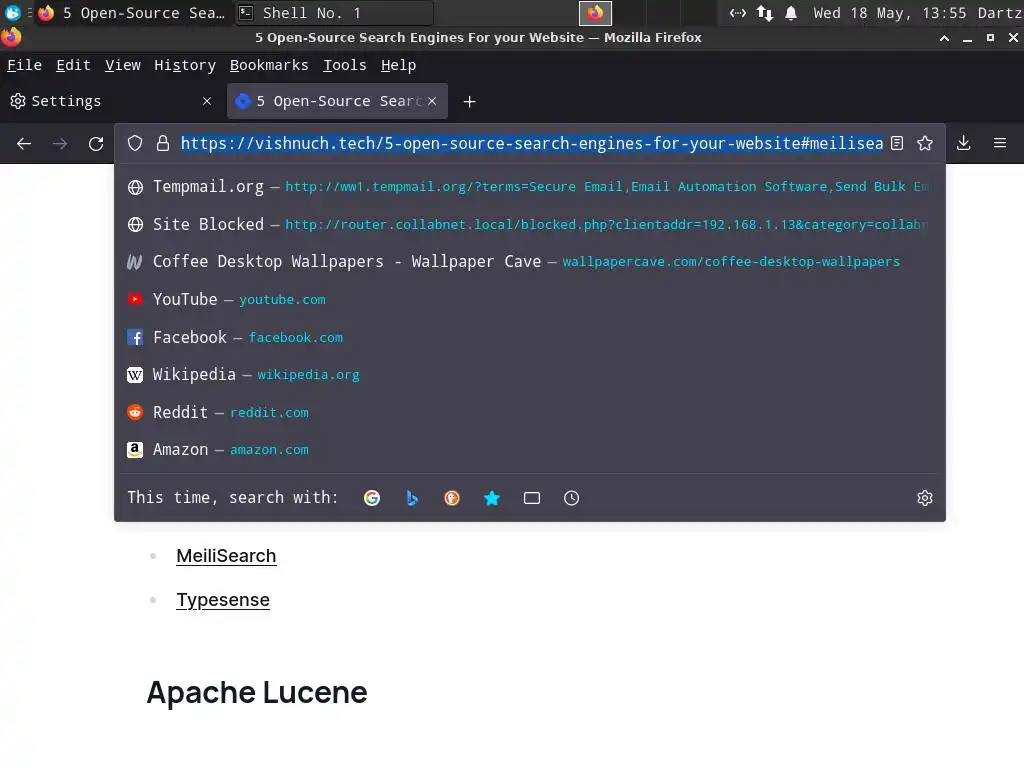1024x768 pixels.
Task: Select Tempmail.org suggestion
Action: coord(530,187)
